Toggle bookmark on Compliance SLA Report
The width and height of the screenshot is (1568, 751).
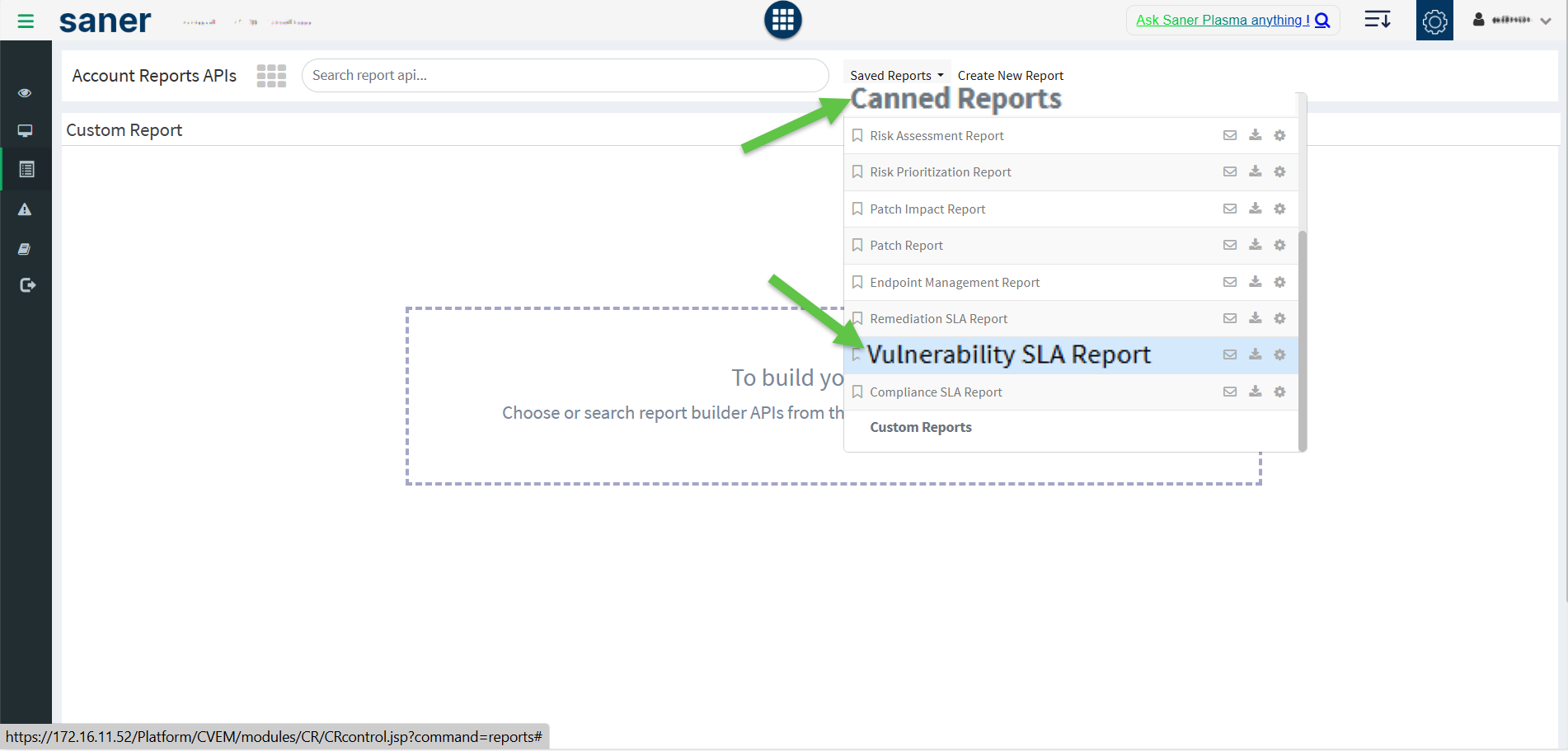pos(857,392)
